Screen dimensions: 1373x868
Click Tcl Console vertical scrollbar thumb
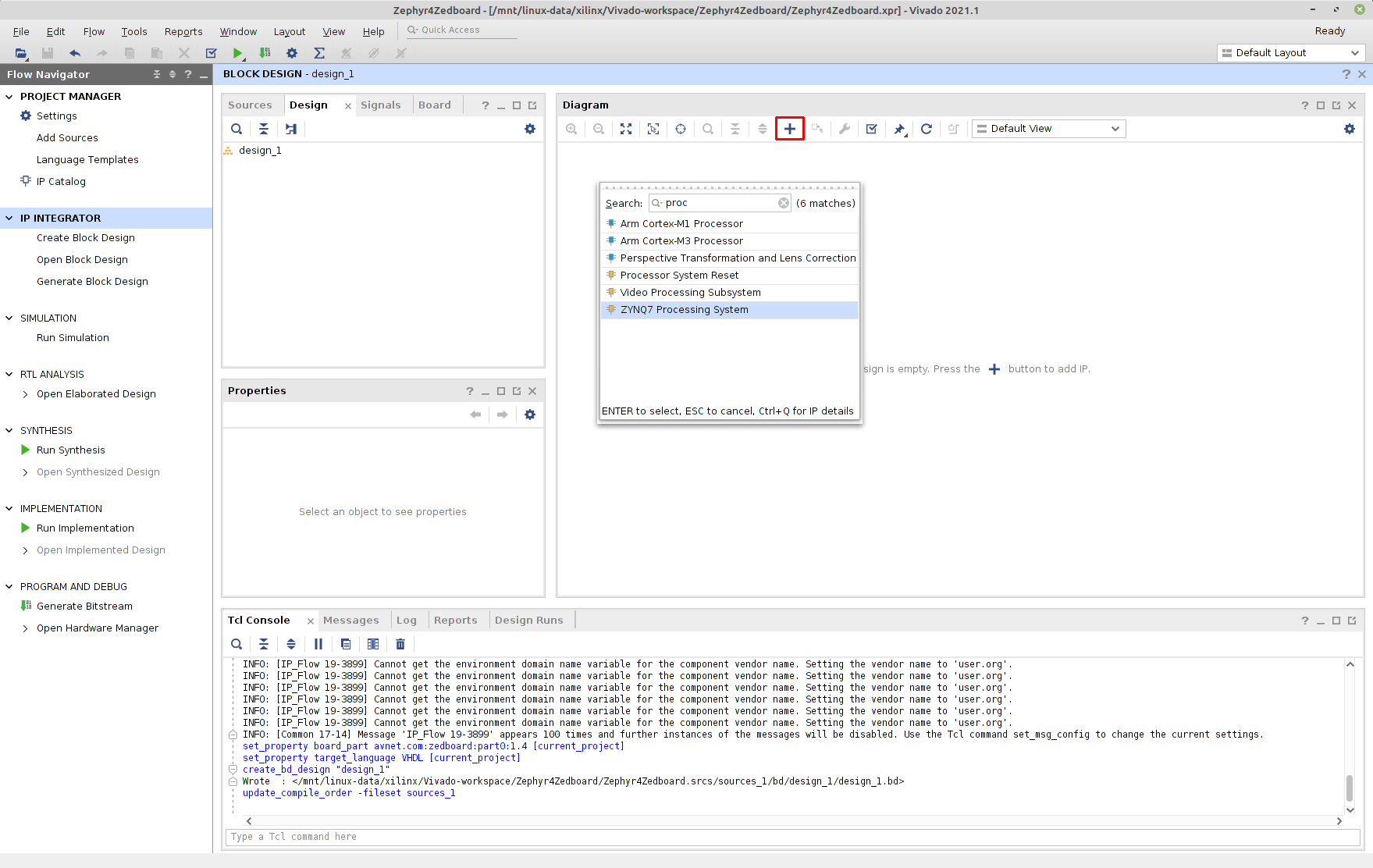pyautogui.click(x=1350, y=788)
